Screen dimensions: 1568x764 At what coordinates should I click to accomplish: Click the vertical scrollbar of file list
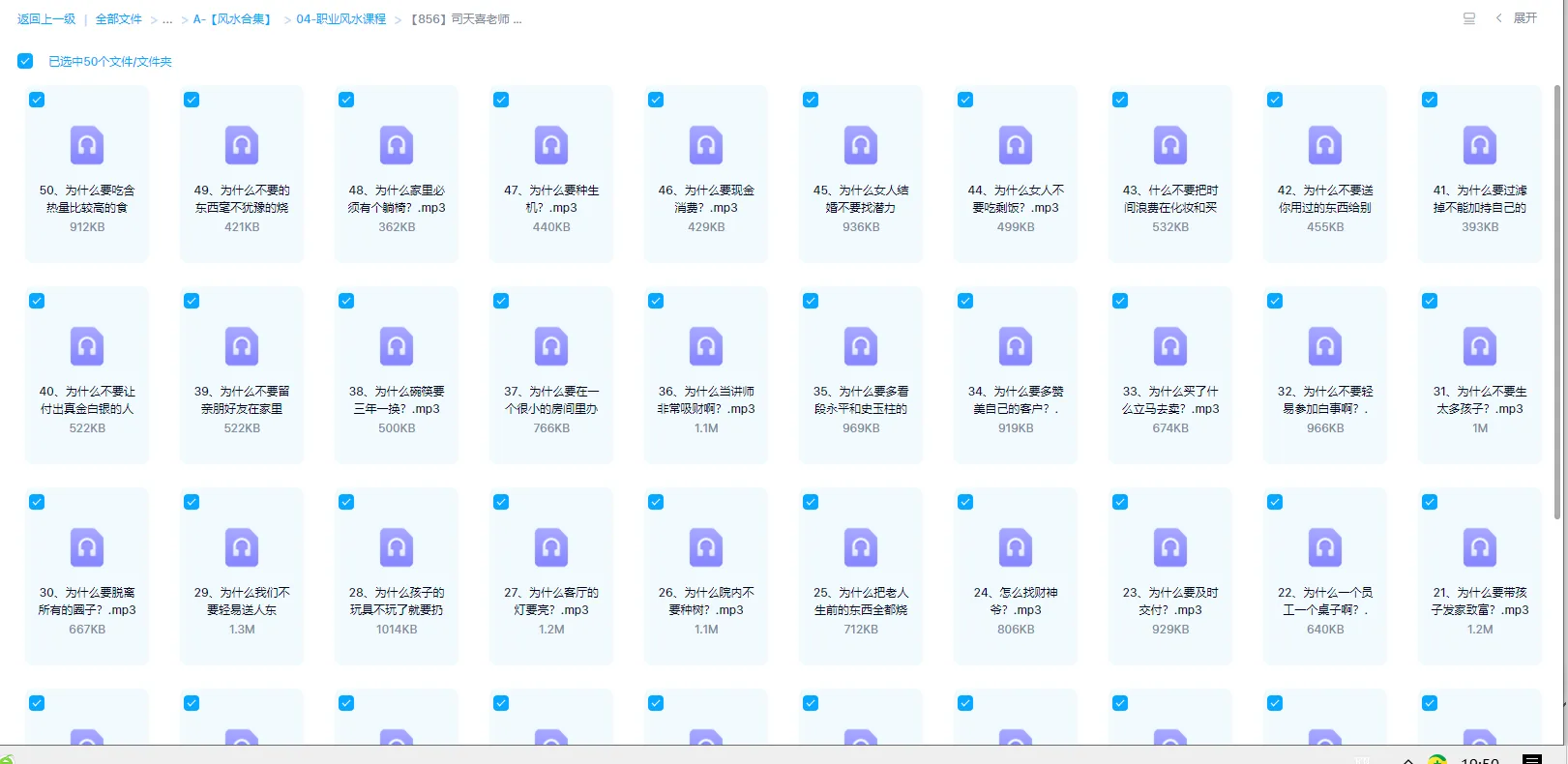(x=1556, y=302)
